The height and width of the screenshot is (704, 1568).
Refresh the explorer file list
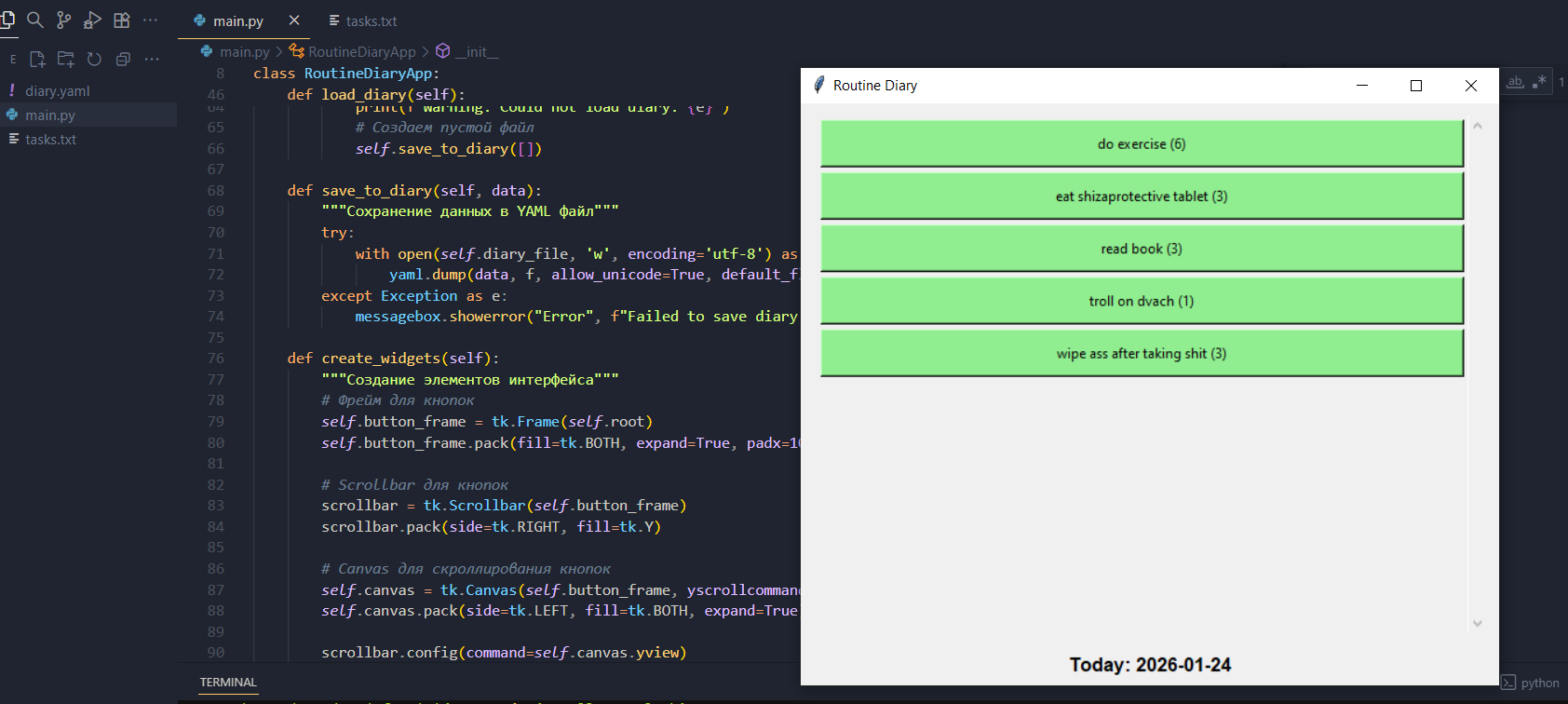click(x=94, y=60)
